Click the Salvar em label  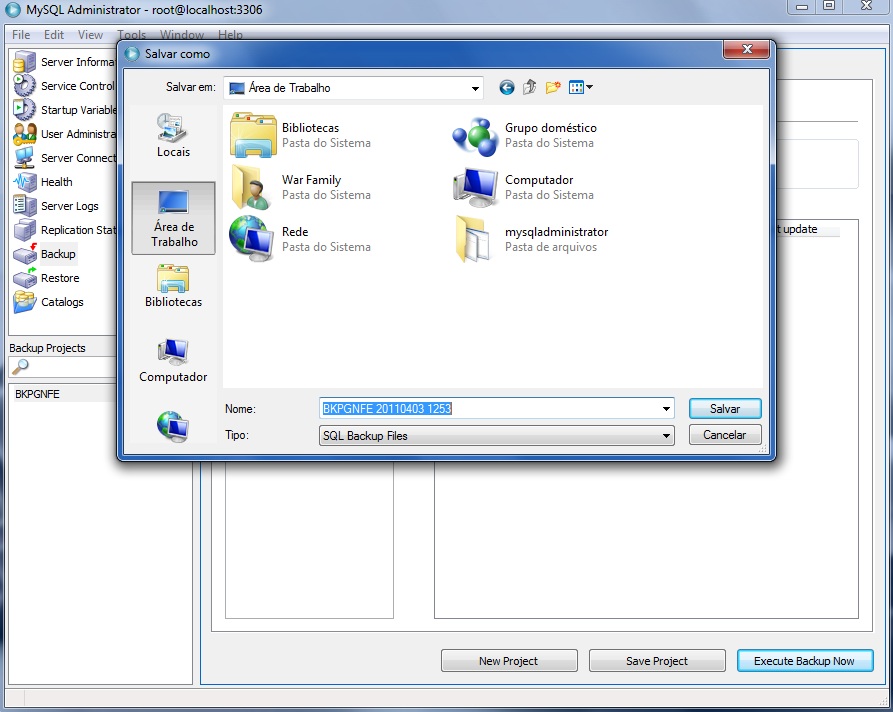(191, 87)
